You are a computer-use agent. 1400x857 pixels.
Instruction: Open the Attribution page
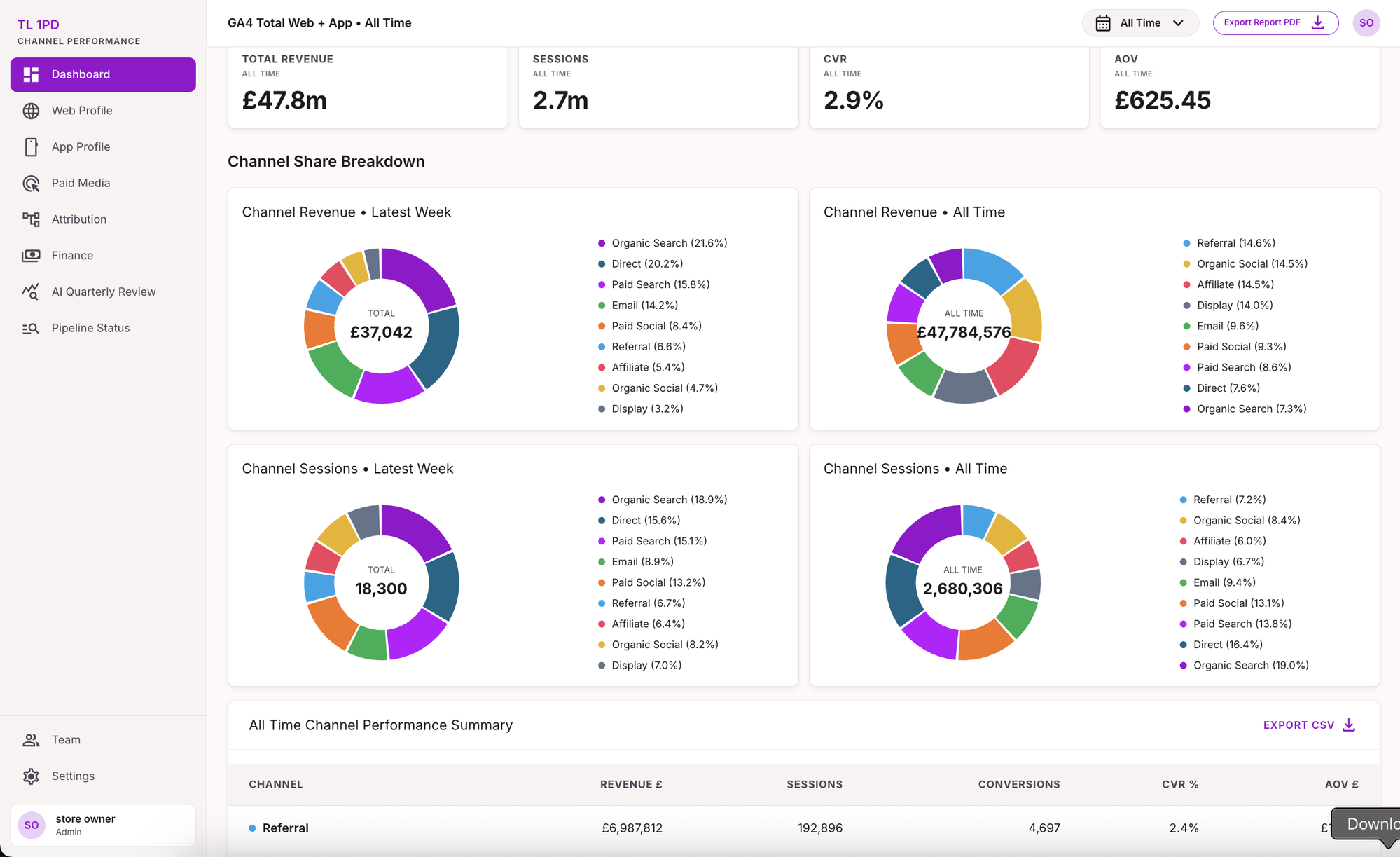tap(103, 219)
